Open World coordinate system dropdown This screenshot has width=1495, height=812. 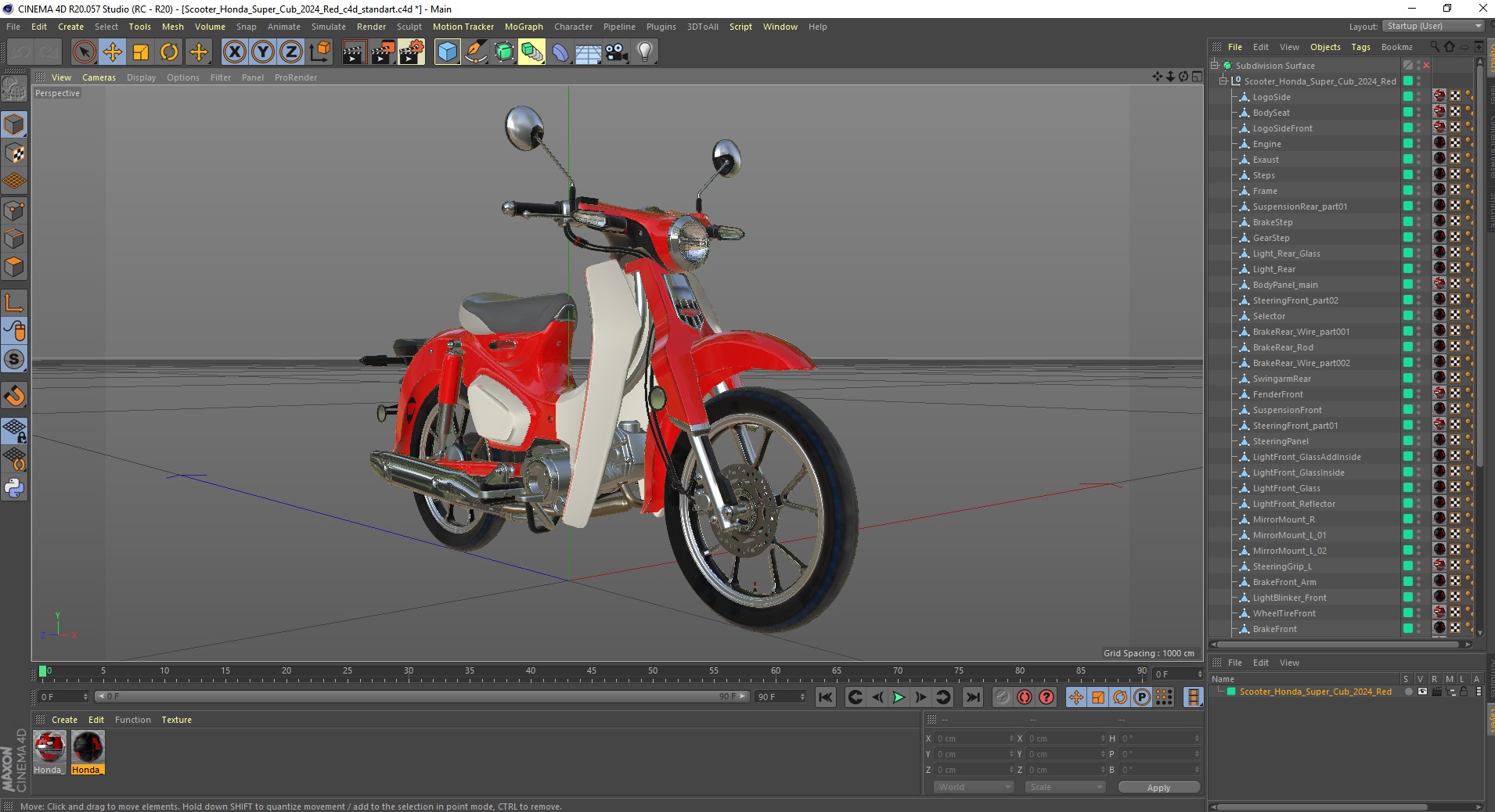974,787
